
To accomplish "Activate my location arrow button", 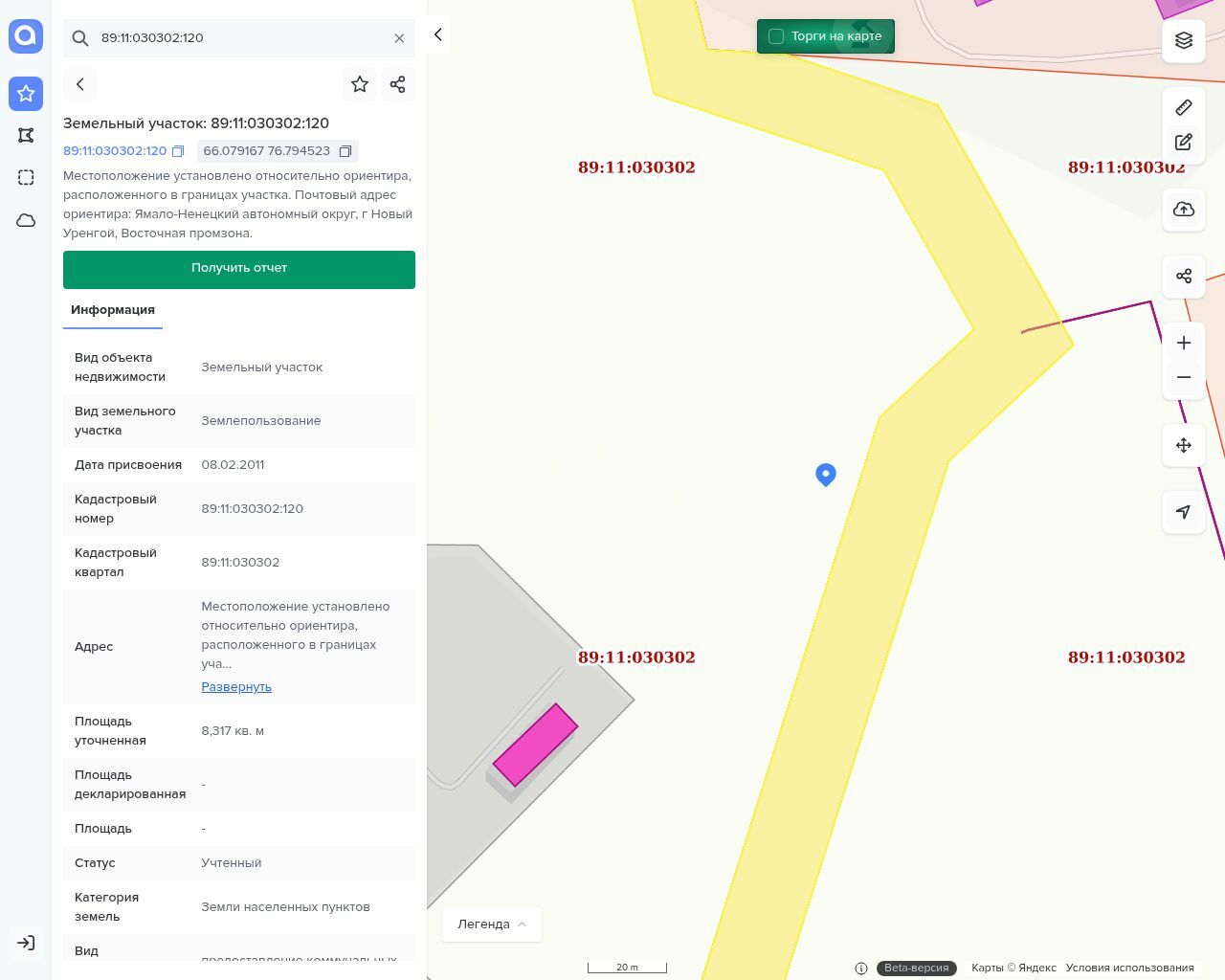I will [x=1184, y=512].
